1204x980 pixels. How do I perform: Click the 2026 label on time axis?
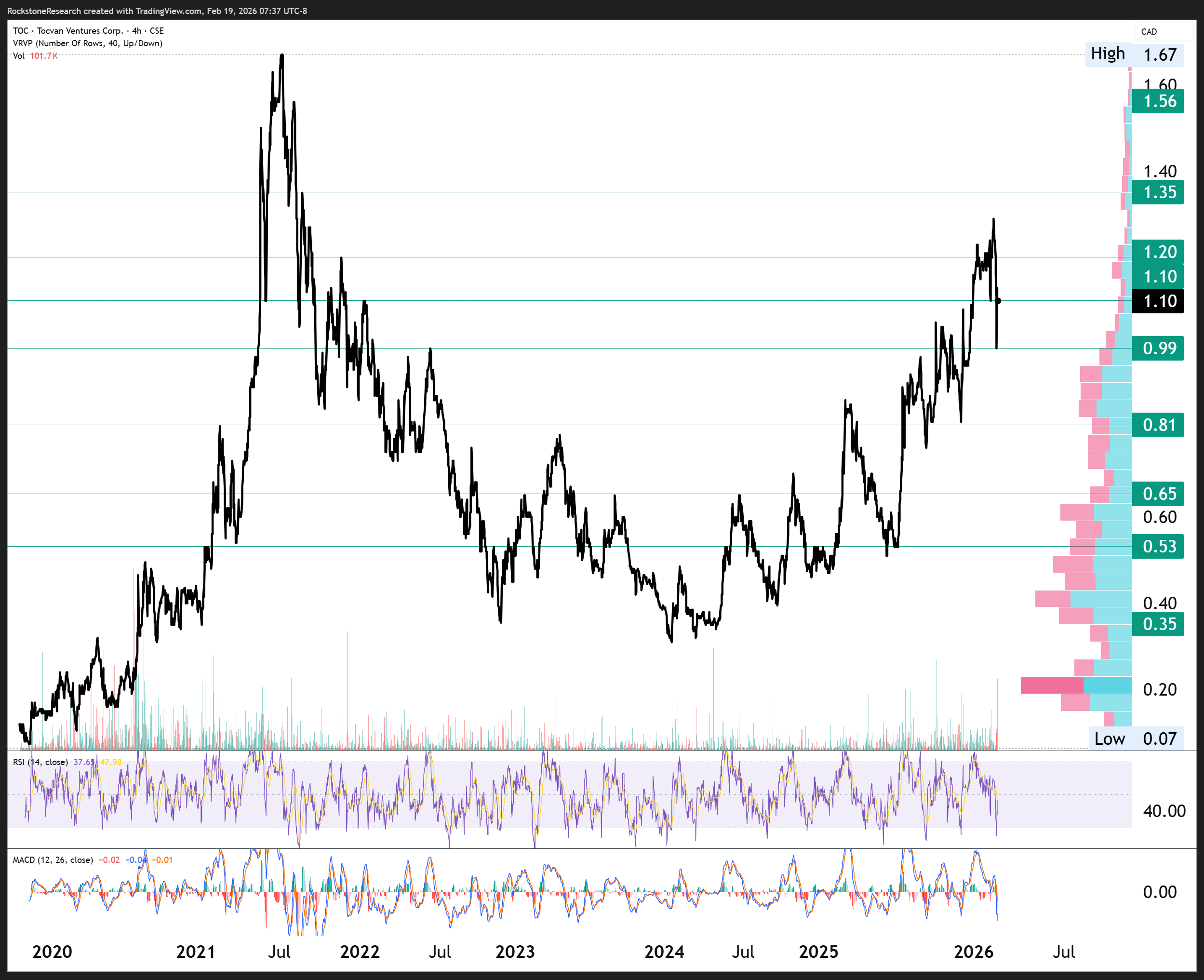(973, 953)
